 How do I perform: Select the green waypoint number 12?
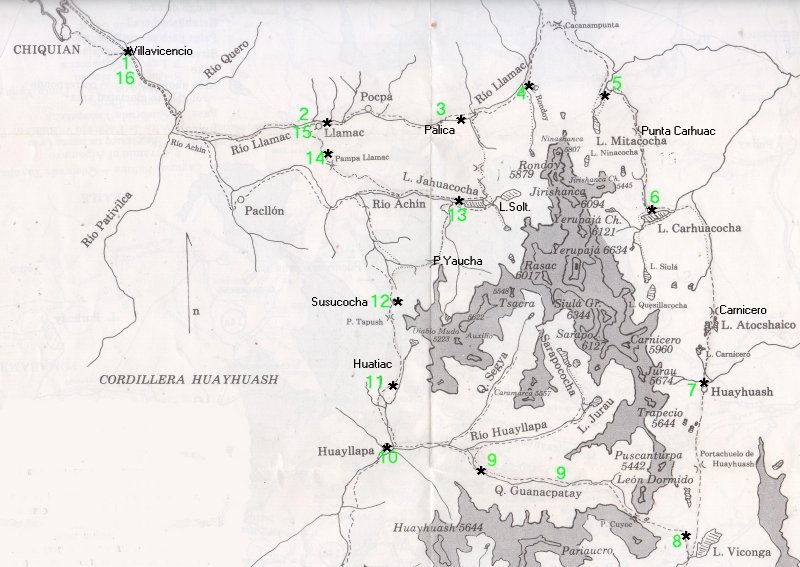point(380,300)
